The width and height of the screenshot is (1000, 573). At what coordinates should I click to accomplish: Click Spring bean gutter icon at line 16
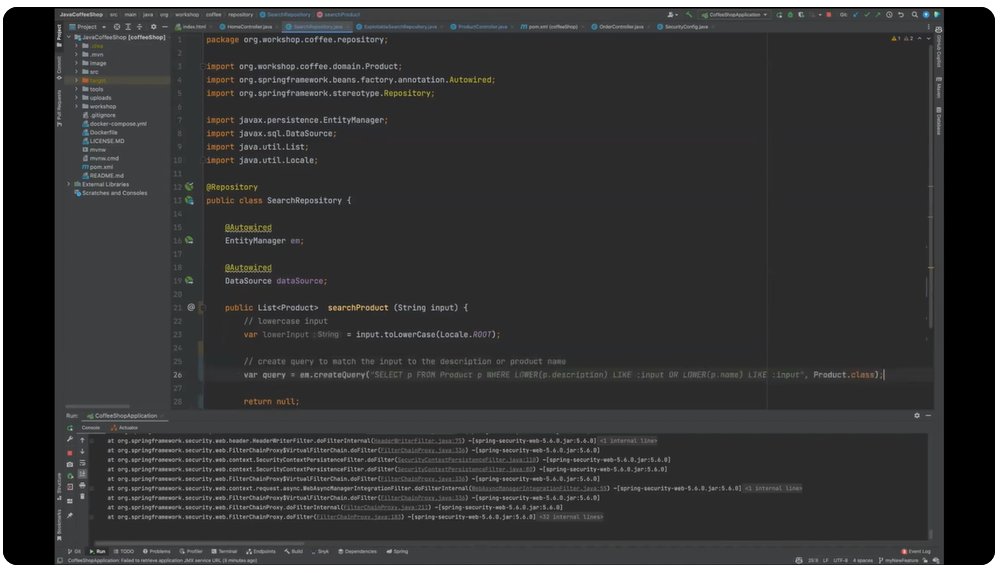pos(189,241)
